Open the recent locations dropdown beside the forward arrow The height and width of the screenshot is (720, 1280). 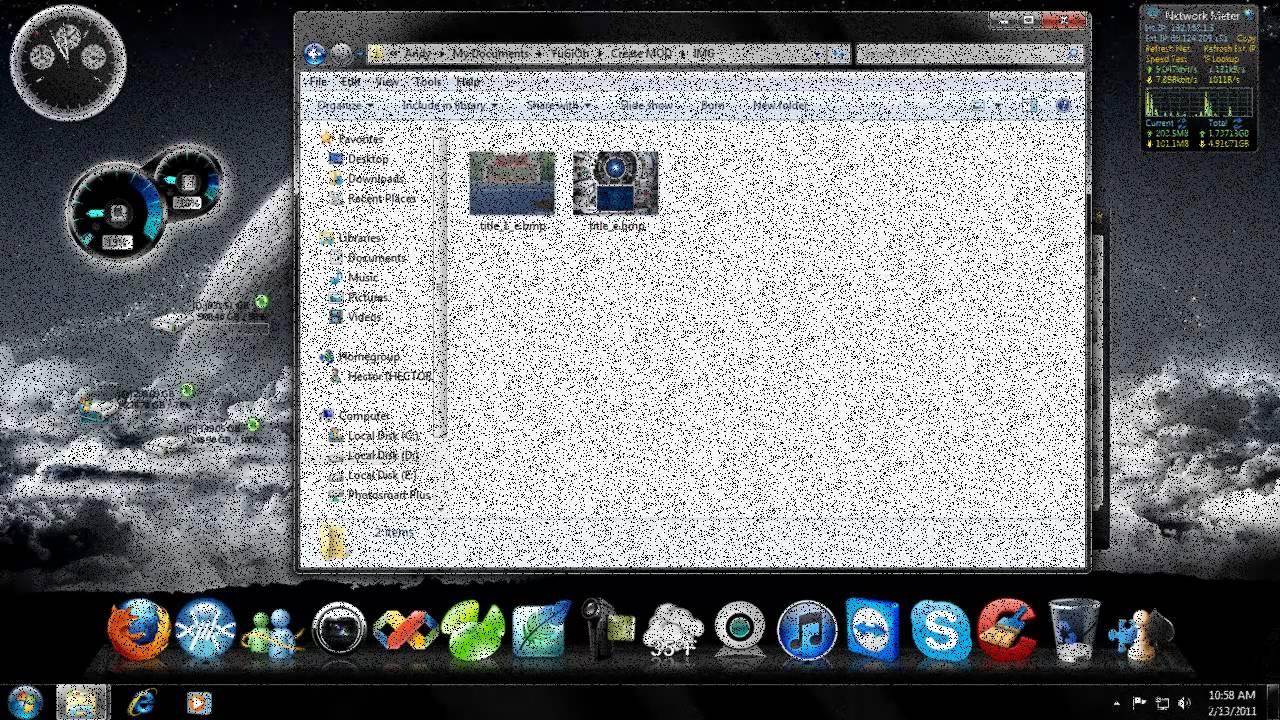pyautogui.click(x=358, y=55)
